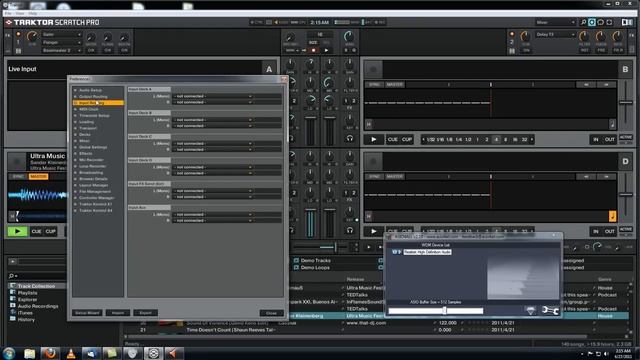Click Close button in Preferences dialog

coord(271,313)
